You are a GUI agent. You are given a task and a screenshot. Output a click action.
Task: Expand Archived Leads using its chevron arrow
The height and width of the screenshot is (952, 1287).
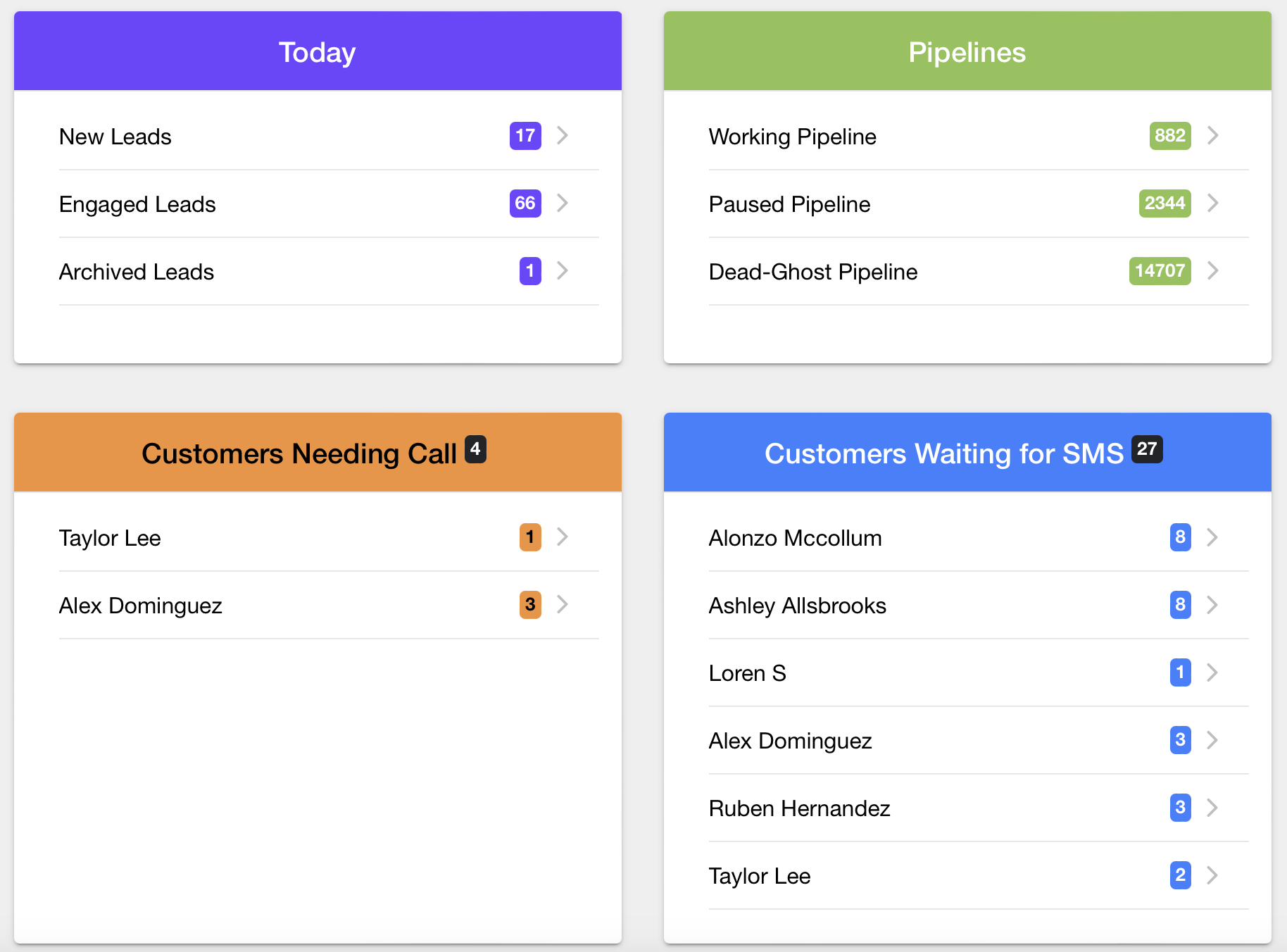click(562, 270)
